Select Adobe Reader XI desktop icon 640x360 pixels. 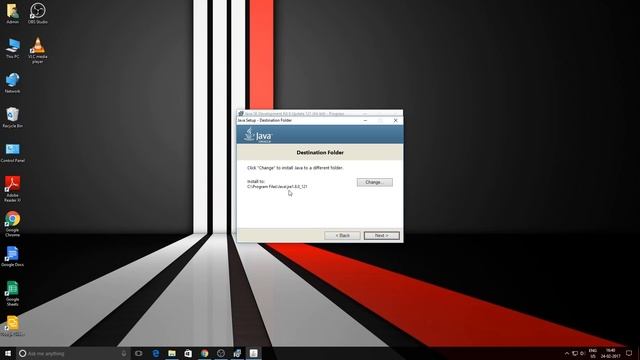tap(13, 189)
